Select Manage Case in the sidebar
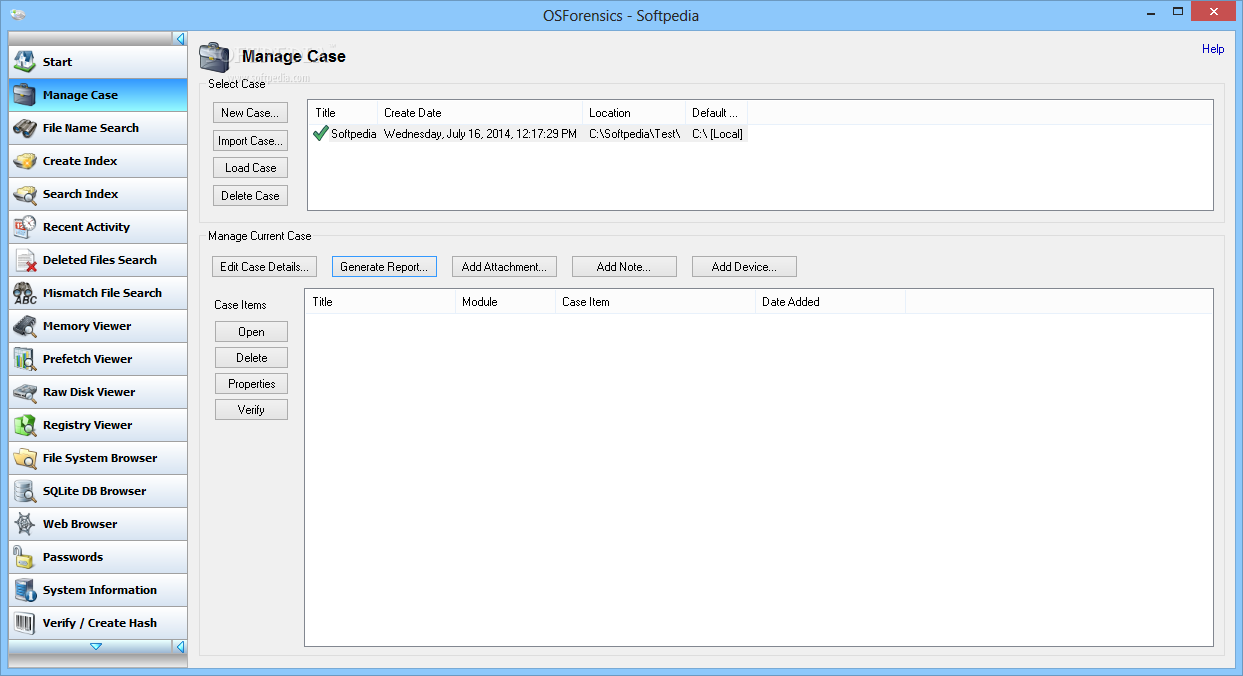 (x=98, y=95)
